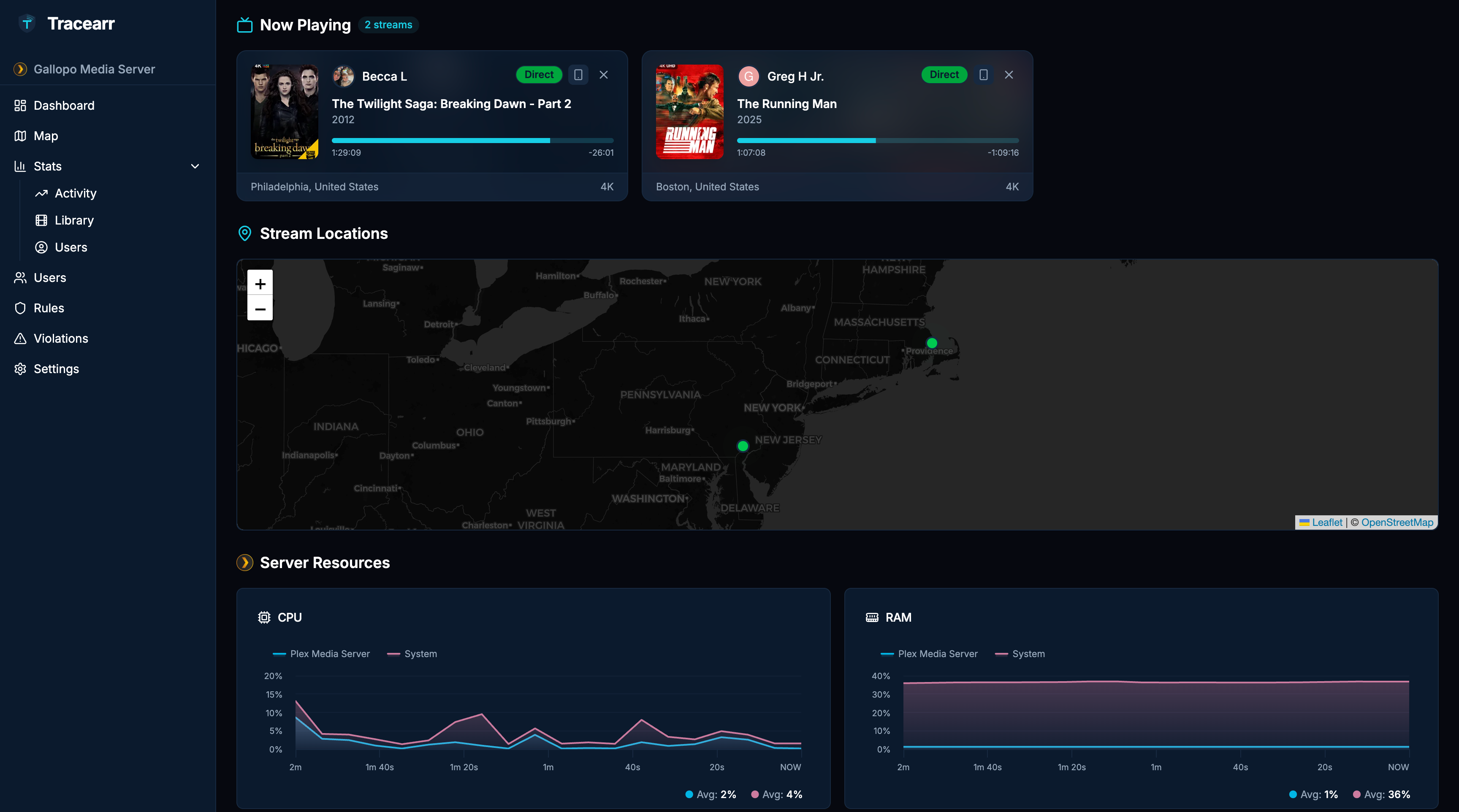The image size is (1459, 812).
Task: Open Settings from the sidebar
Action: point(56,368)
